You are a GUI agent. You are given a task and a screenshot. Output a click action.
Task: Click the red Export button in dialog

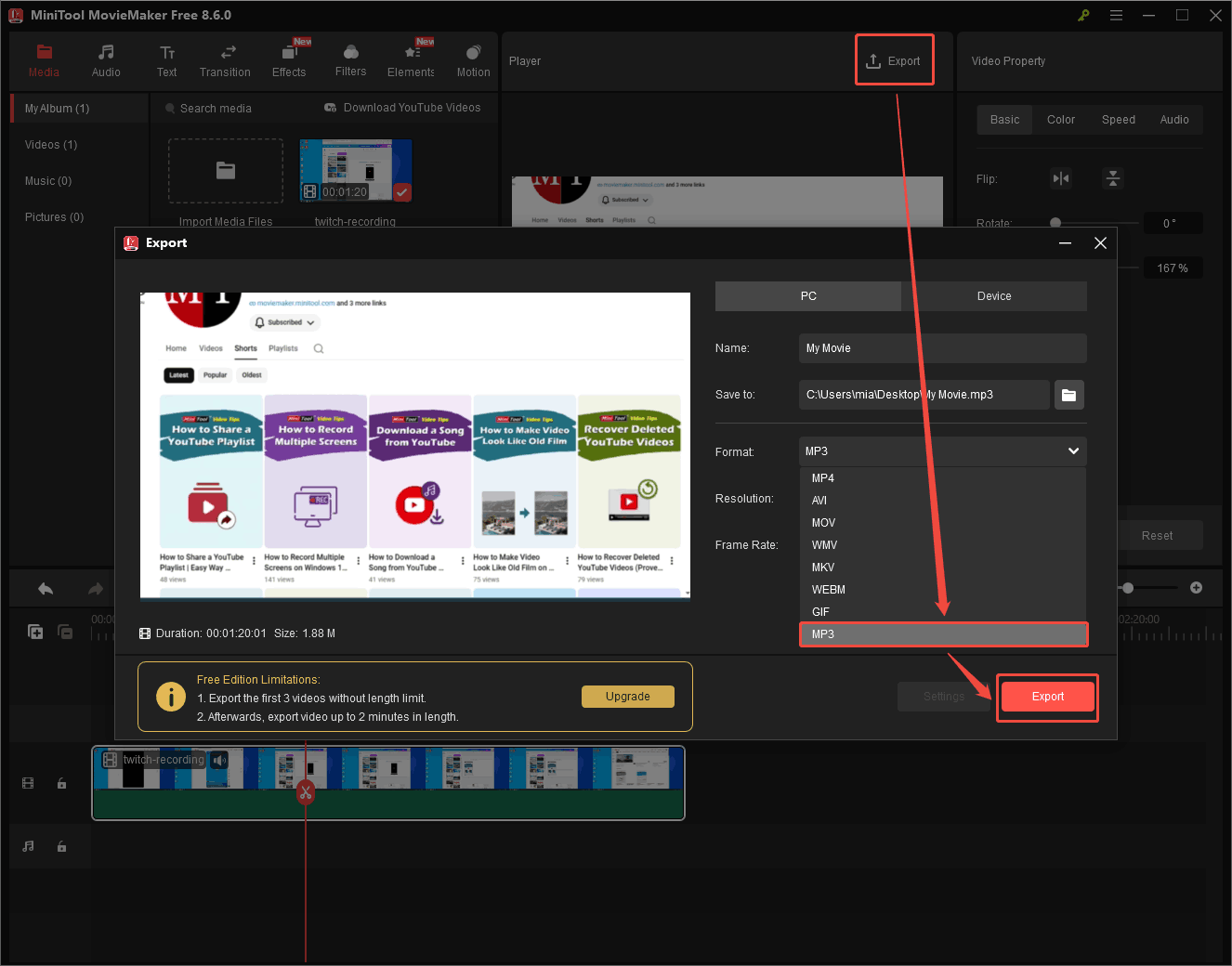(x=1048, y=697)
